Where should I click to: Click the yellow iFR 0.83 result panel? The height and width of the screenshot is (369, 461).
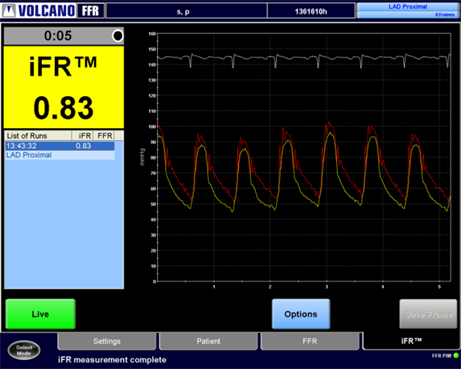[64, 87]
